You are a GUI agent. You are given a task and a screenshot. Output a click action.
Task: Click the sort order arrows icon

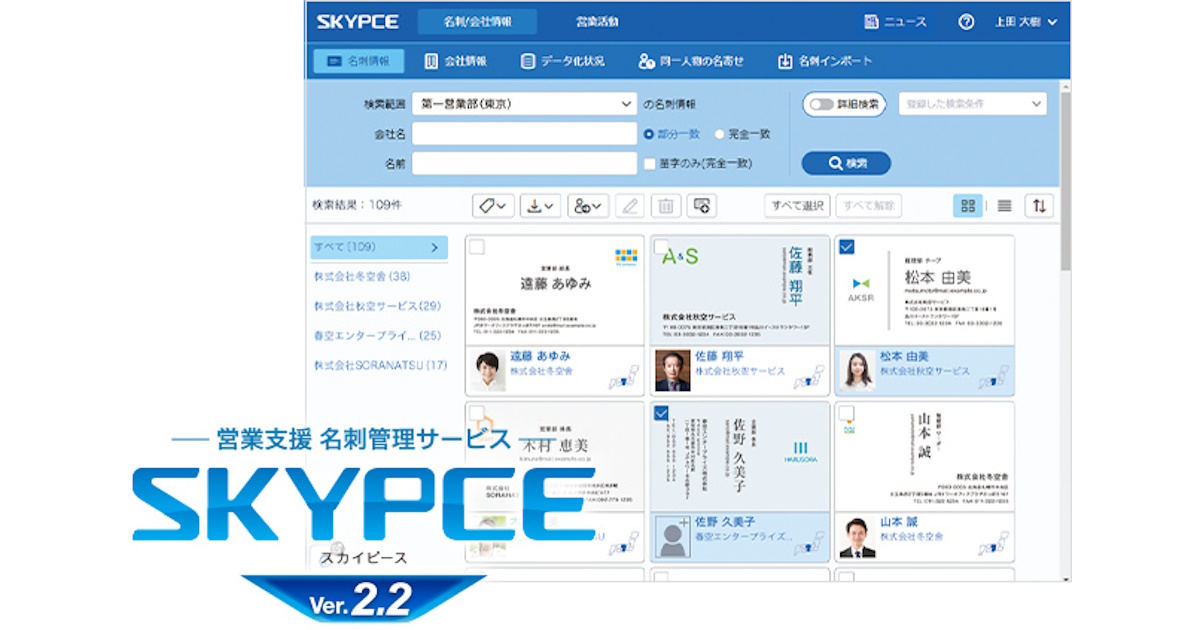[1040, 206]
